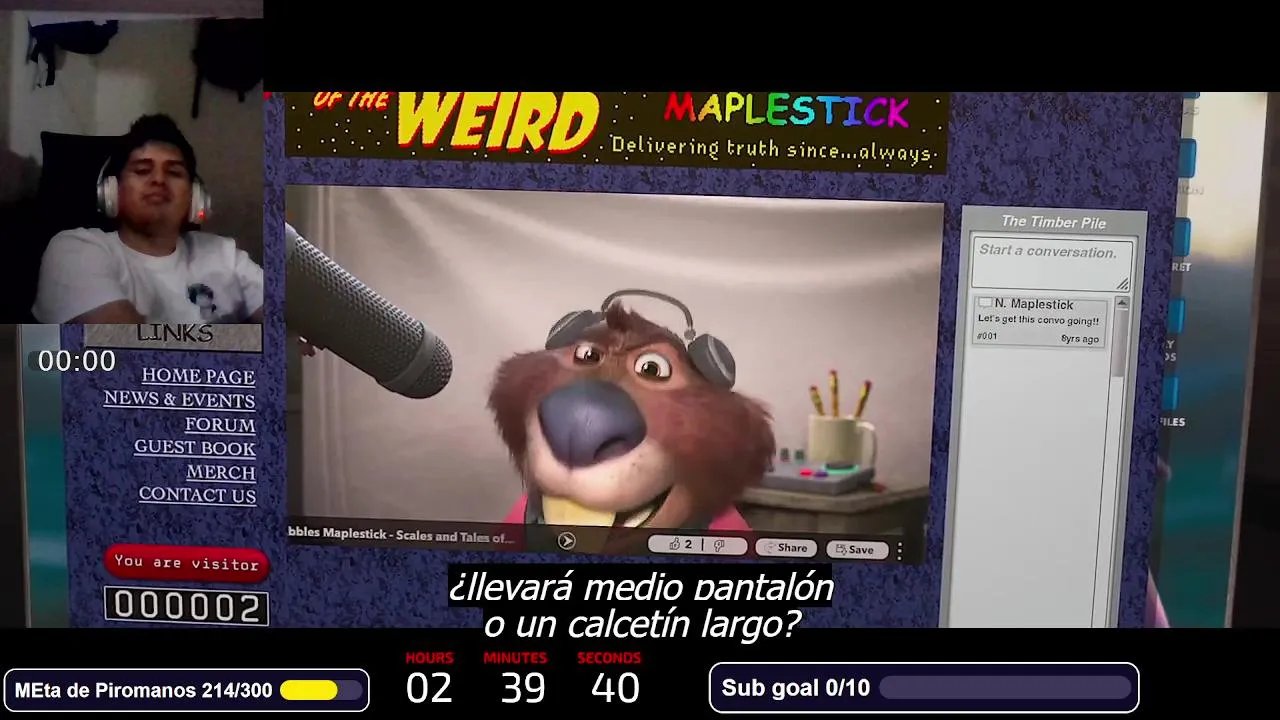The height and width of the screenshot is (720, 1280).
Task: Click the WEIRD site banner heading
Action: (497, 122)
